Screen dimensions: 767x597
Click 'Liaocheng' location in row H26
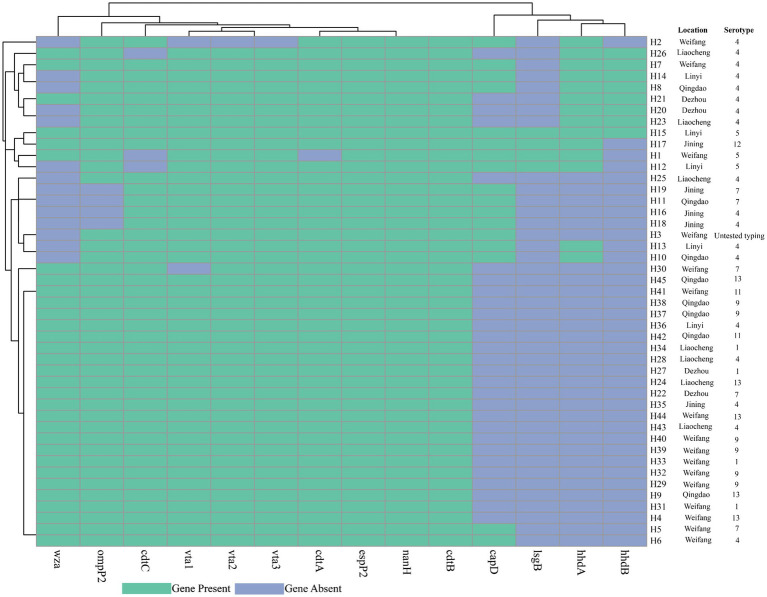[694, 53]
